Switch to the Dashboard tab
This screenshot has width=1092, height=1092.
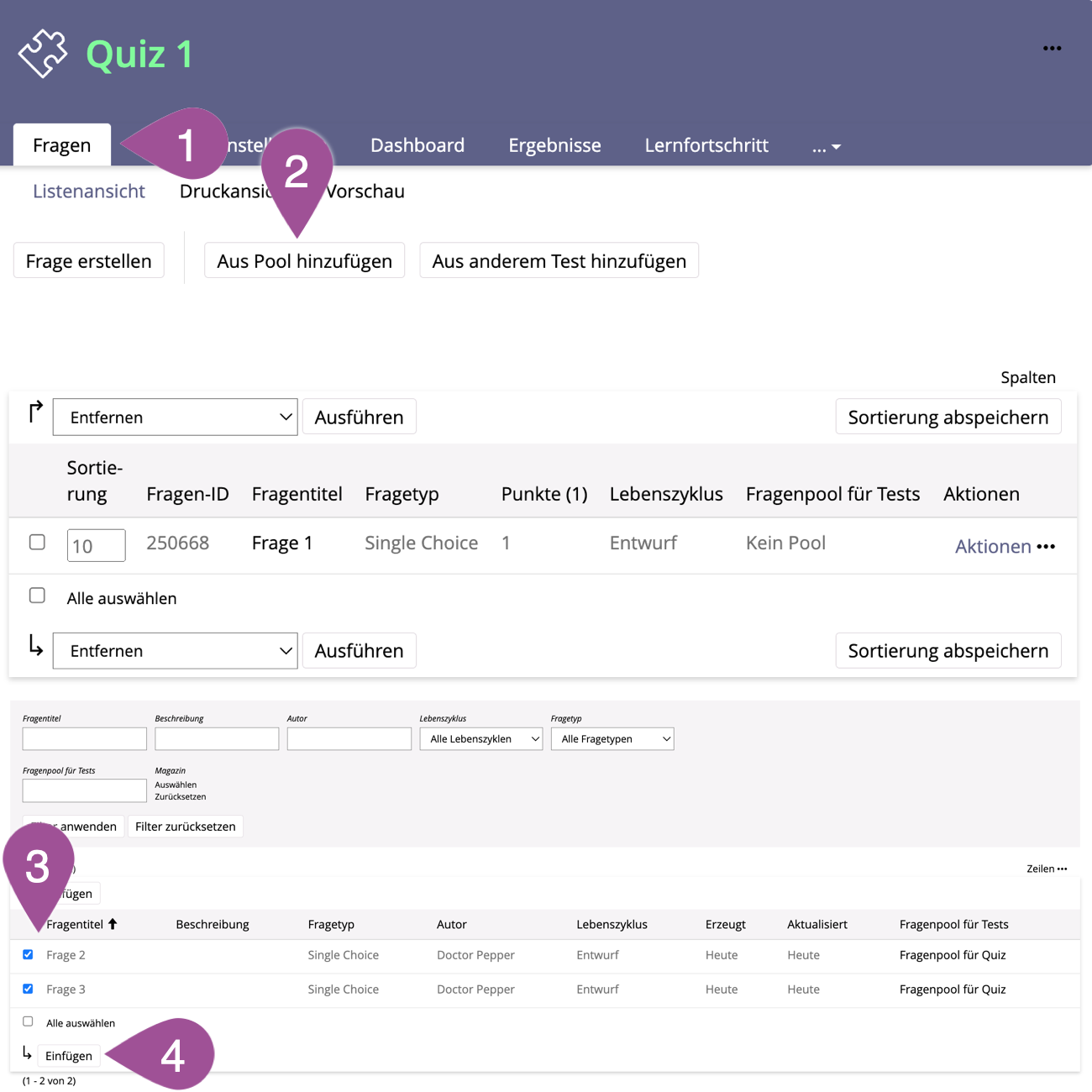[x=417, y=145]
